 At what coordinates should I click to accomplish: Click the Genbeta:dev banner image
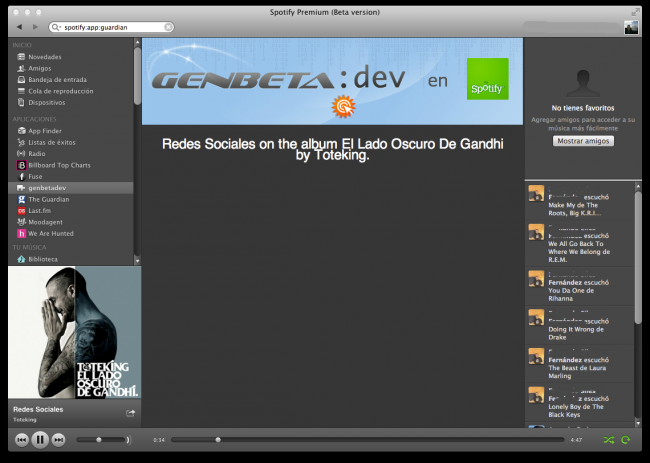[332, 81]
